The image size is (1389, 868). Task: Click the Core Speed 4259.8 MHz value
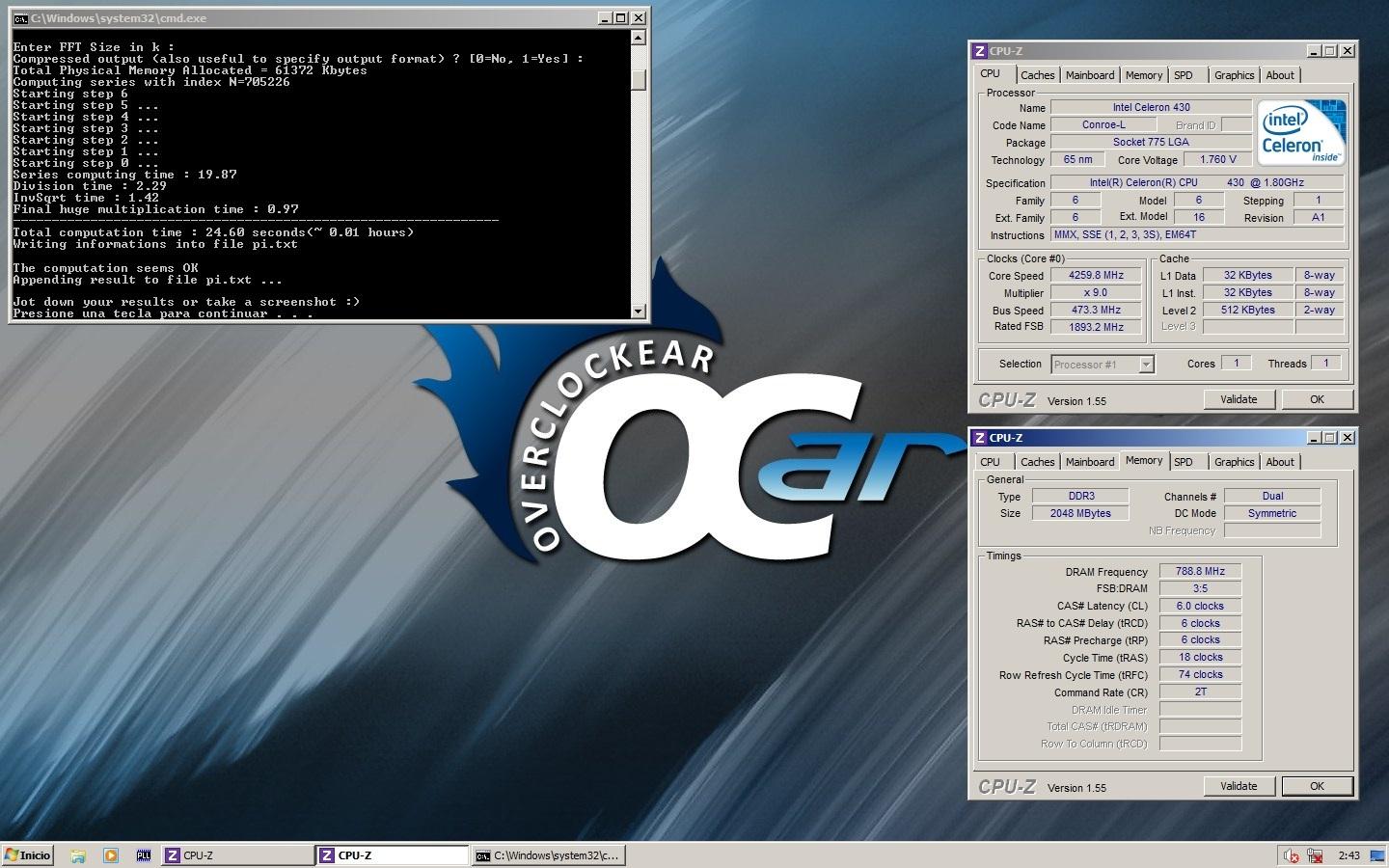pos(1097,276)
